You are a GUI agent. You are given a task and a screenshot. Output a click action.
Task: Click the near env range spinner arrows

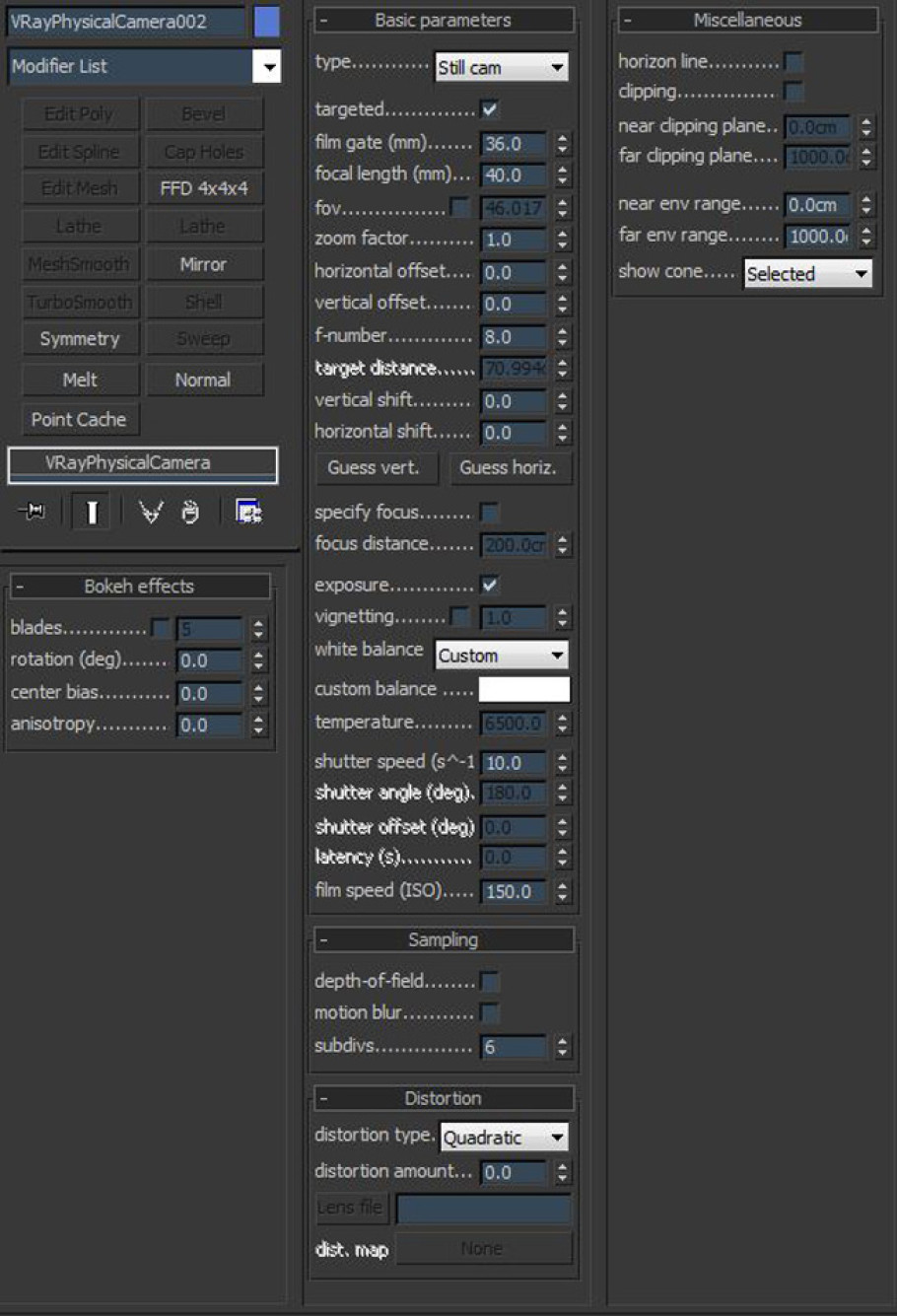(x=865, y=205)
